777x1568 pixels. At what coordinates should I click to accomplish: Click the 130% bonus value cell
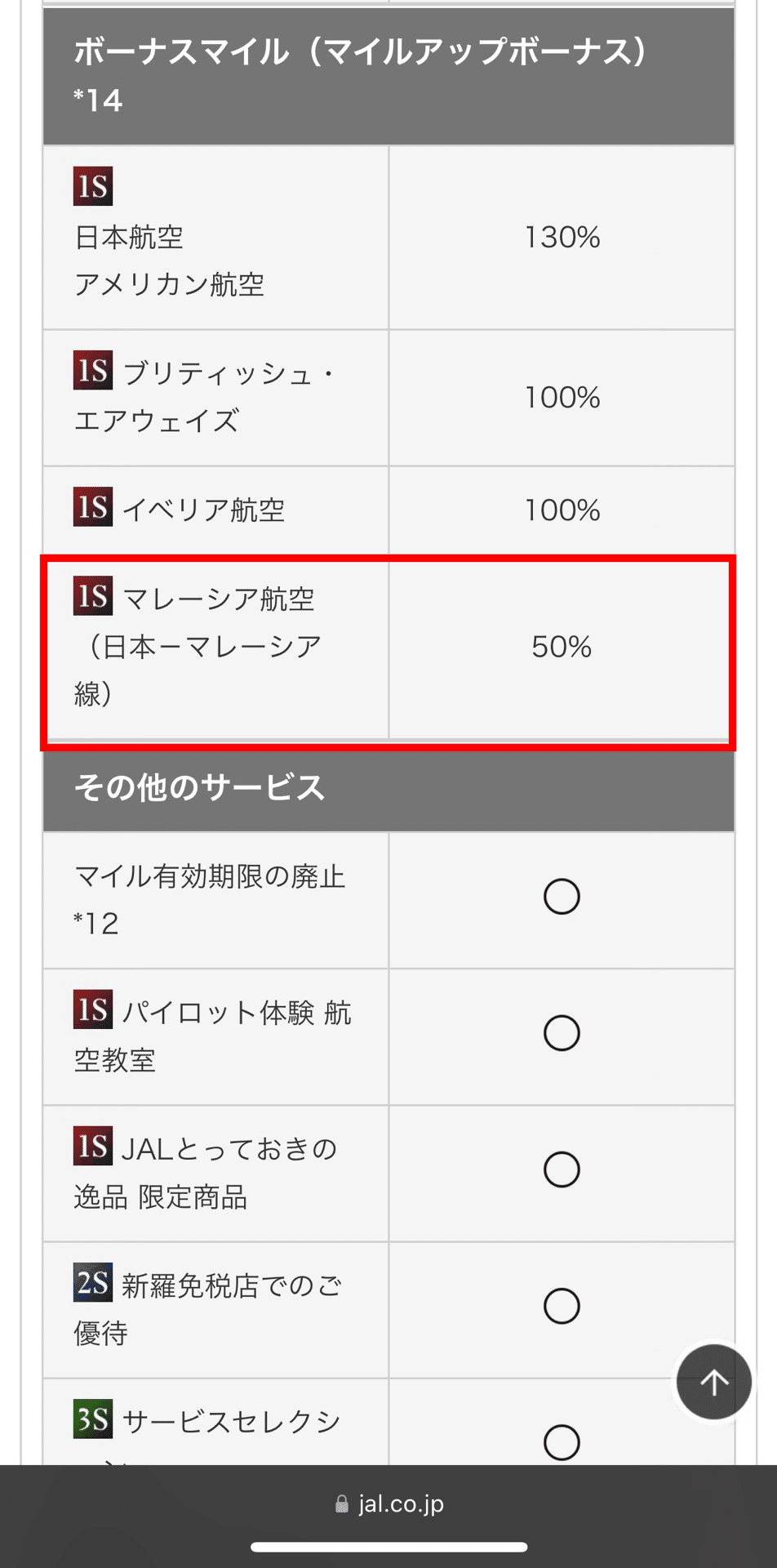(562, 238)
